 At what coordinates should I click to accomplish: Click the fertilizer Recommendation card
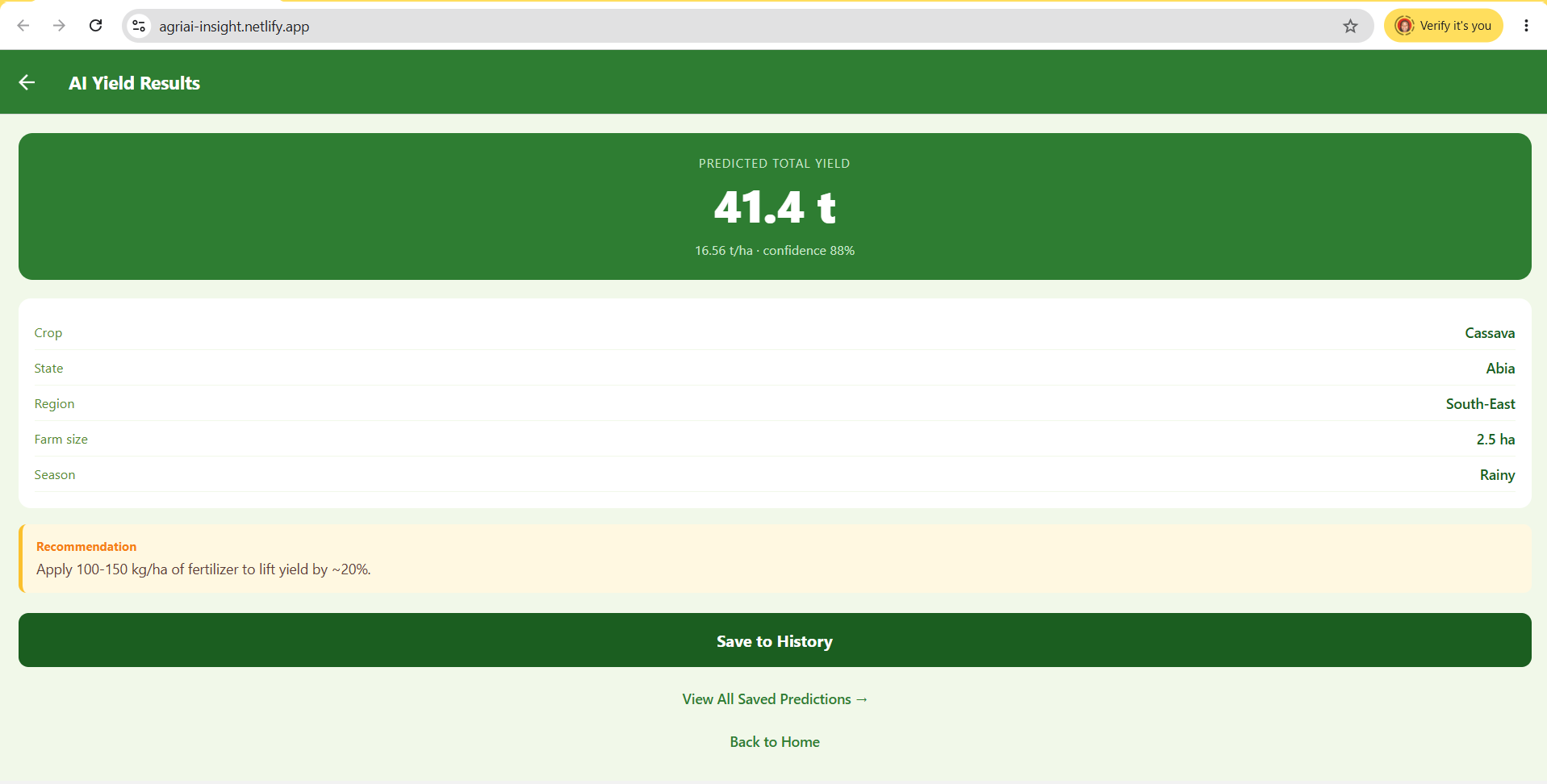coord(775,558)
